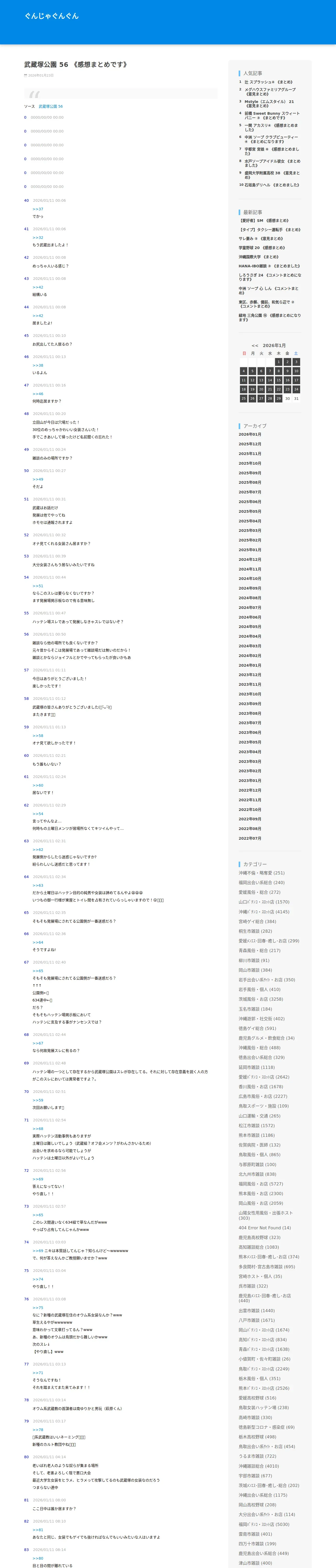The width and height of the screenshot is (336, 1568).
Task: Open archive 2023年05月
Action: (250, 742)
